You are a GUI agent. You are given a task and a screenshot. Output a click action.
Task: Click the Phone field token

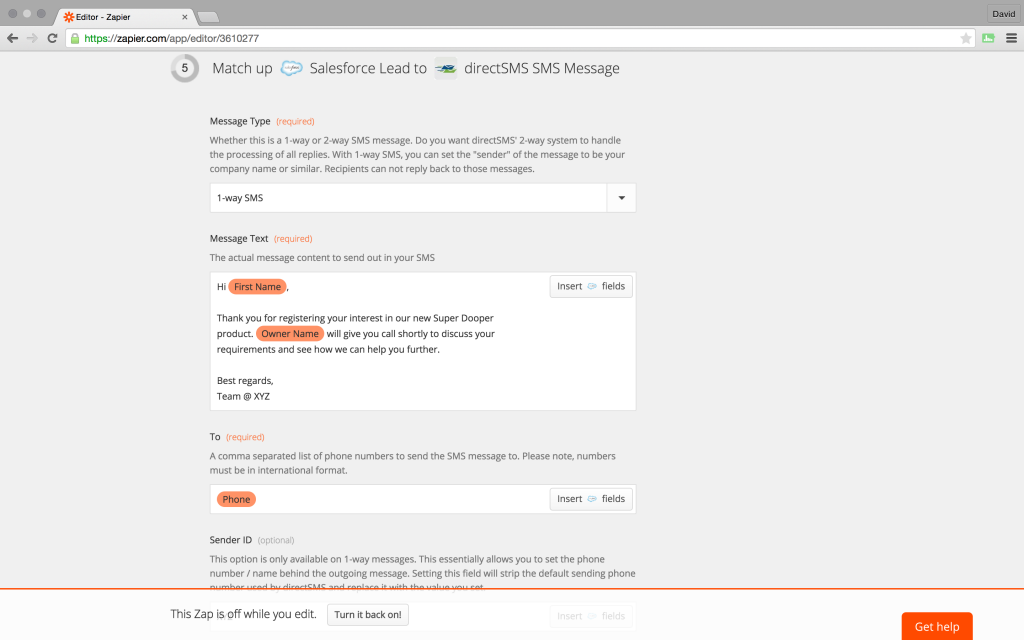click(236, 500)
